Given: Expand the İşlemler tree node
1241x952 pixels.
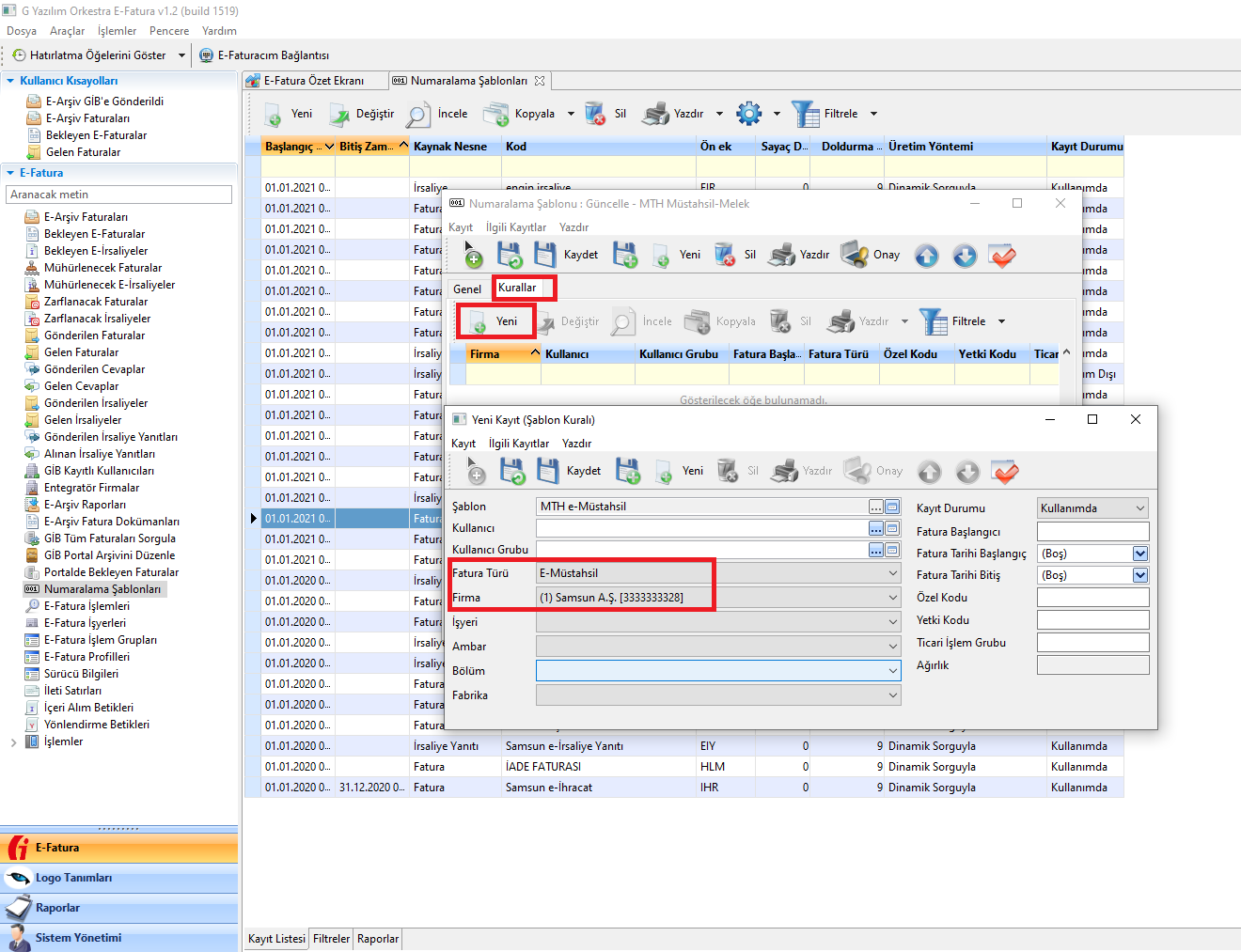Looking at the screenshot, I should [13, 742].
